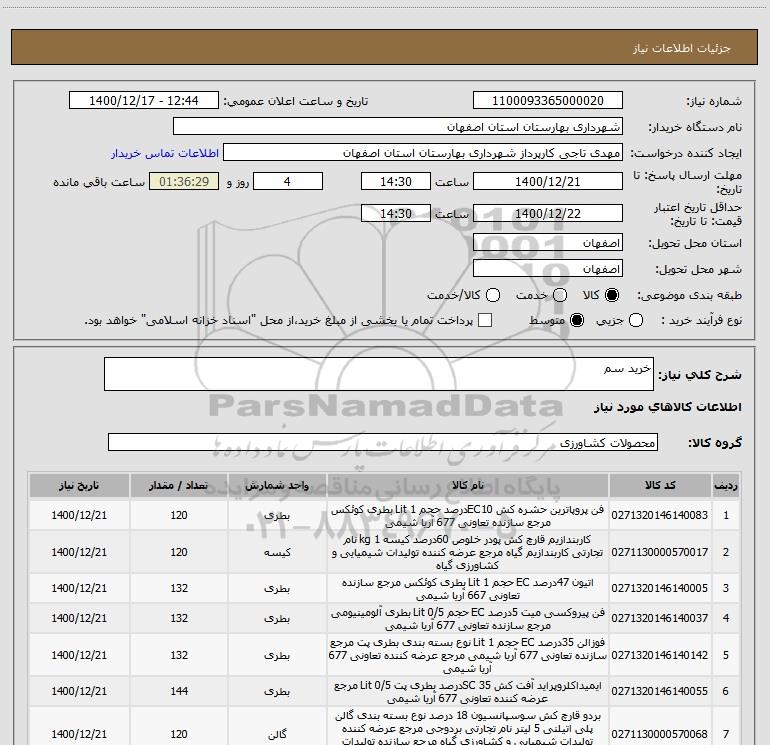Screen dimensions: 770x745
Task: Click the تعداد / مقدار column header
Action: 179,486
